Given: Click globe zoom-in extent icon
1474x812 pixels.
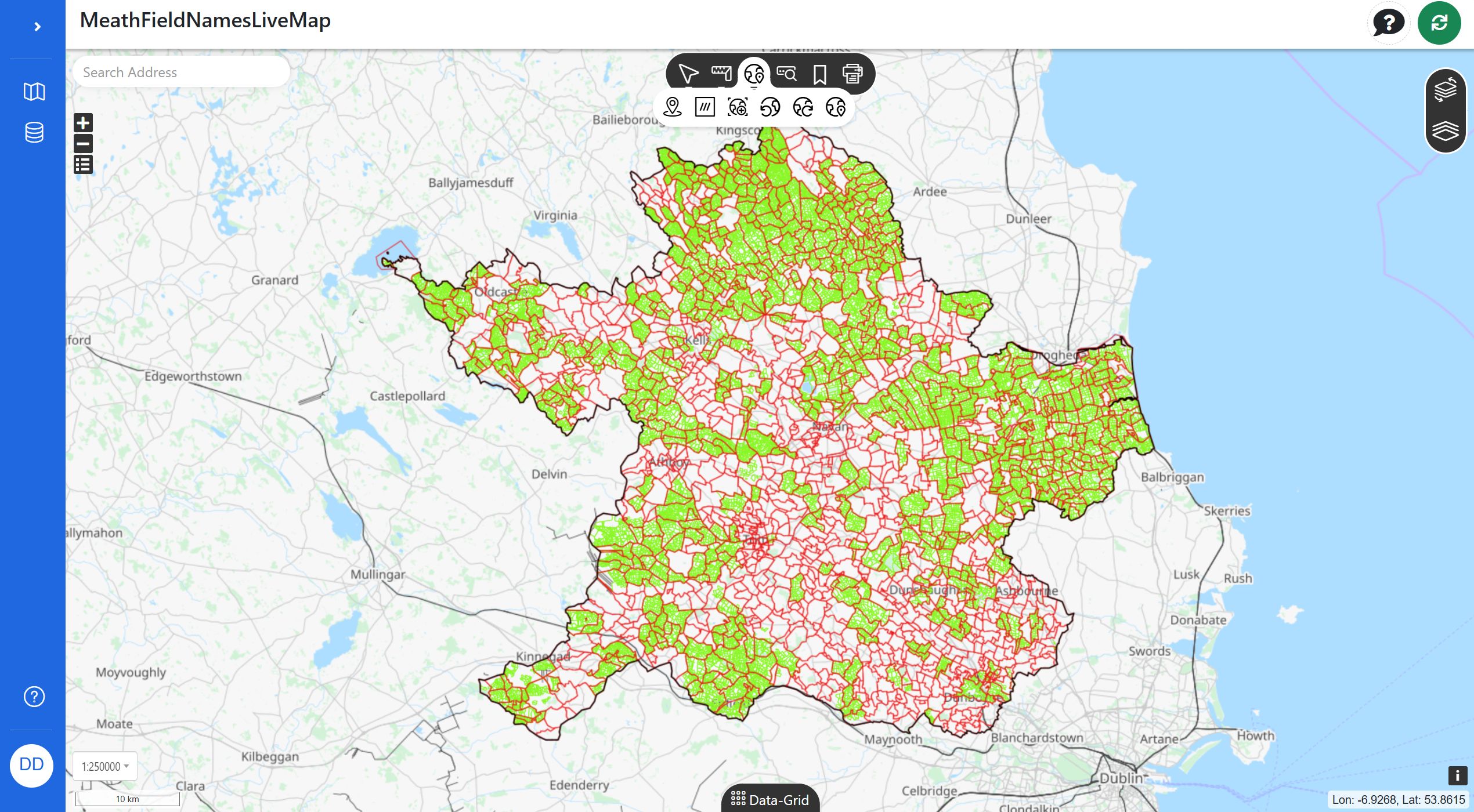Looking at the screenshot, I should (x=738, y=107).
